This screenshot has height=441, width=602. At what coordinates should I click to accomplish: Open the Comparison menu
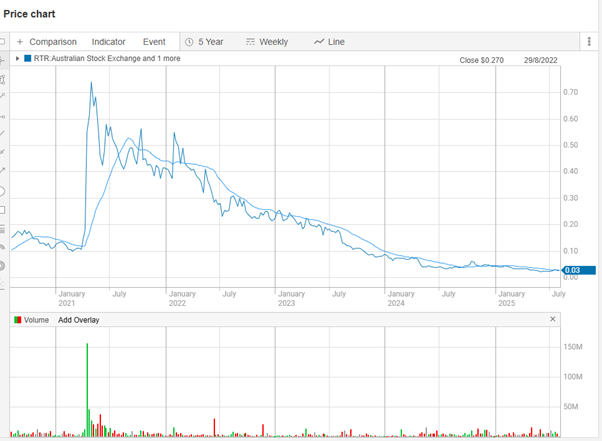[53, 42]
